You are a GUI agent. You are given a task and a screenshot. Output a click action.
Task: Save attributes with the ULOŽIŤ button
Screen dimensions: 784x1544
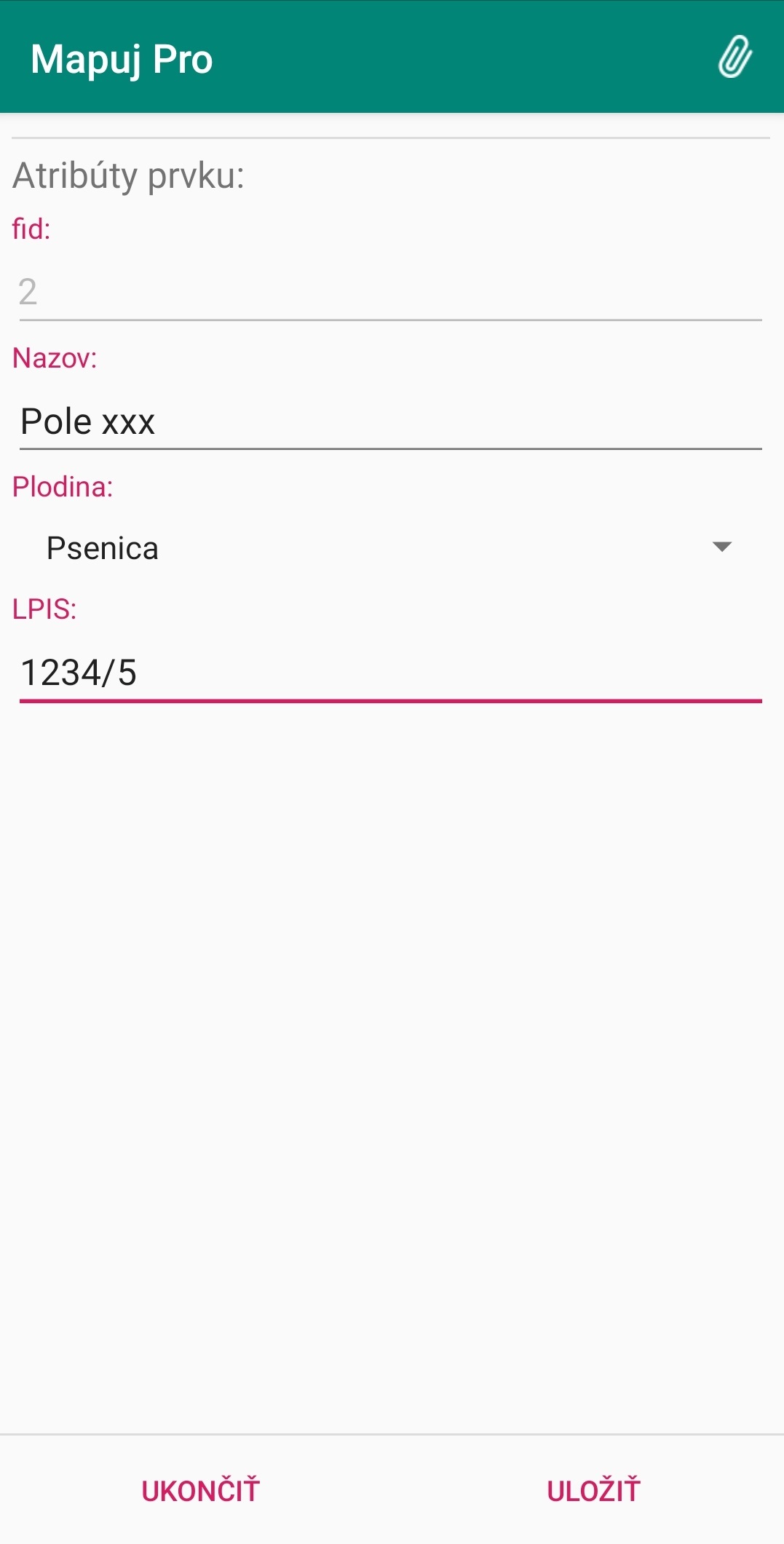(593, 1490)
